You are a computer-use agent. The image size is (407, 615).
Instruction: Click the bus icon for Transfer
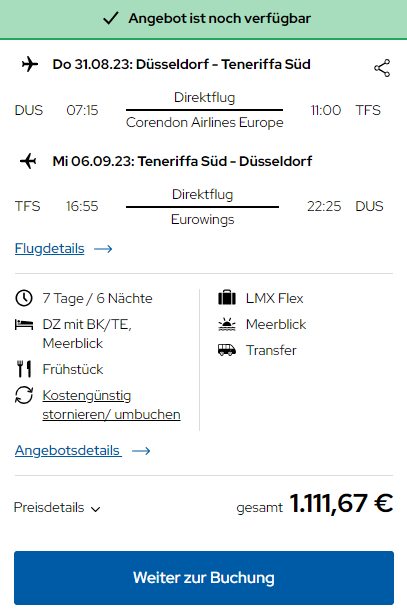tap(227, 350)
